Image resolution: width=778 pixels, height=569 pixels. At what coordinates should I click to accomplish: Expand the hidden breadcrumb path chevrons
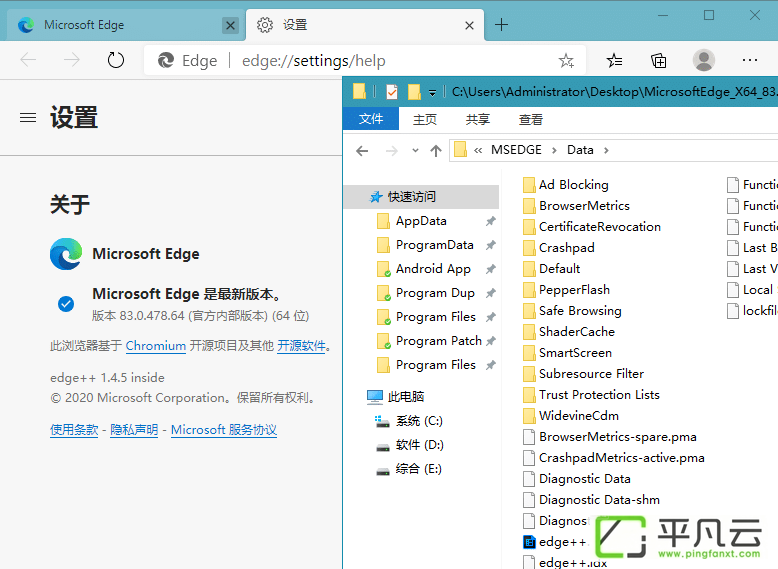point(478,150)
